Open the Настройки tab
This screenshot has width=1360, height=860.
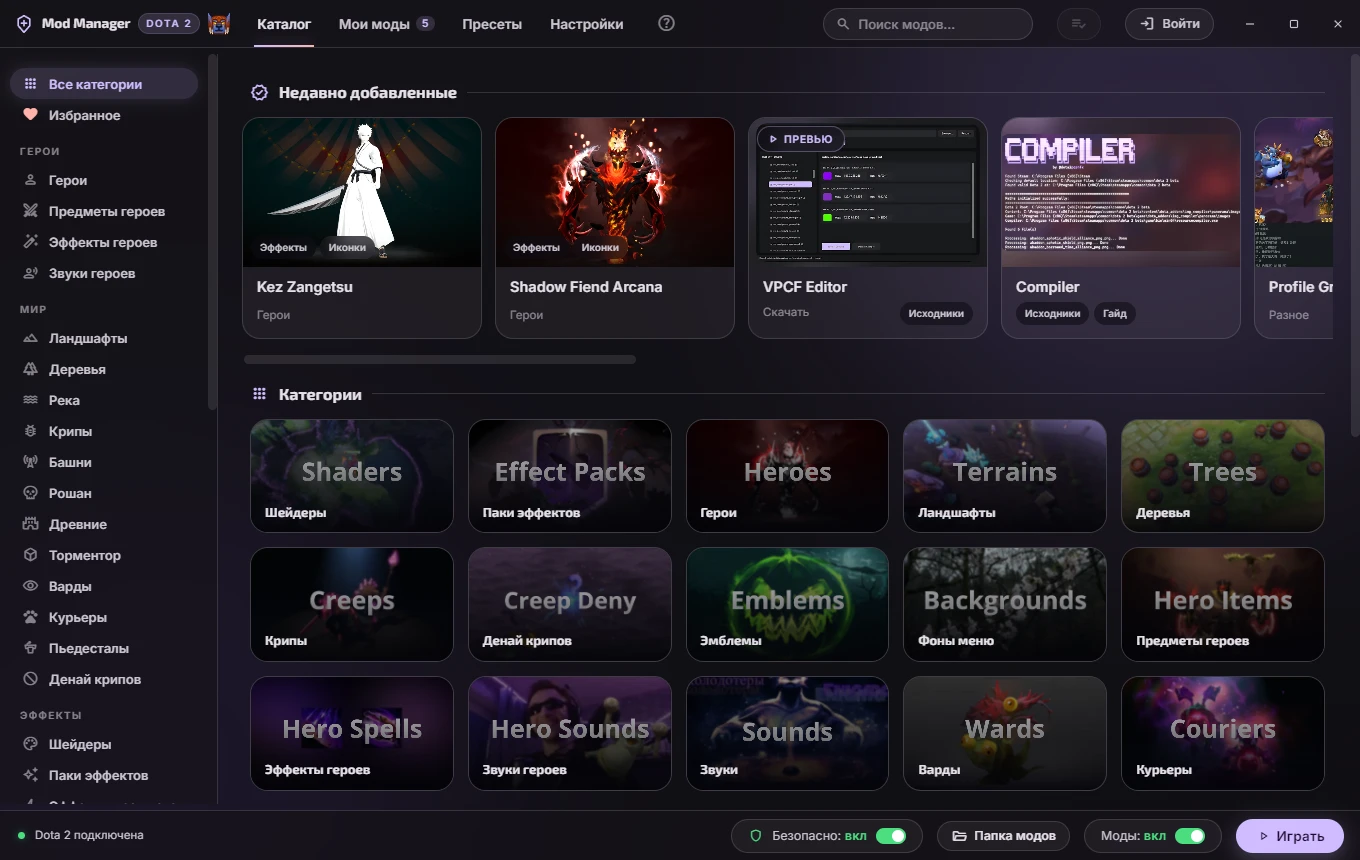(x=587, y=24)
